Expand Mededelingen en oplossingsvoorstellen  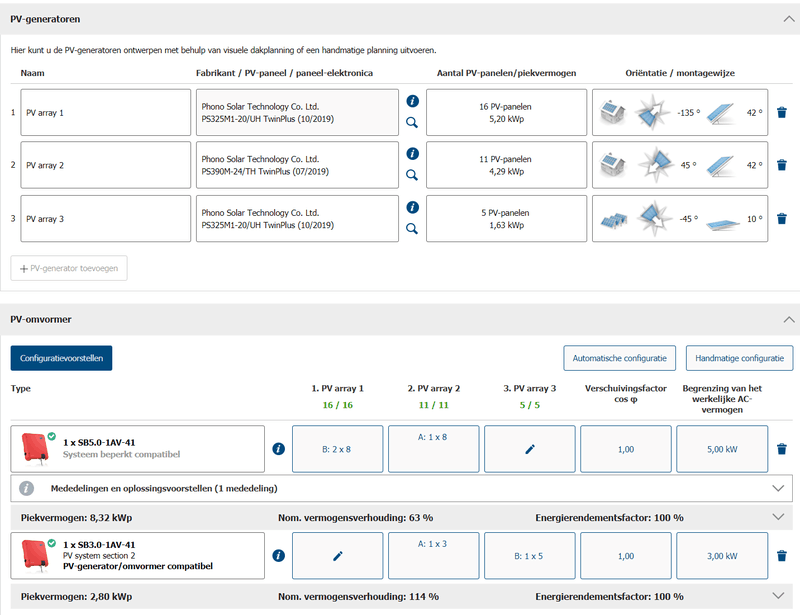pos(779,488)
